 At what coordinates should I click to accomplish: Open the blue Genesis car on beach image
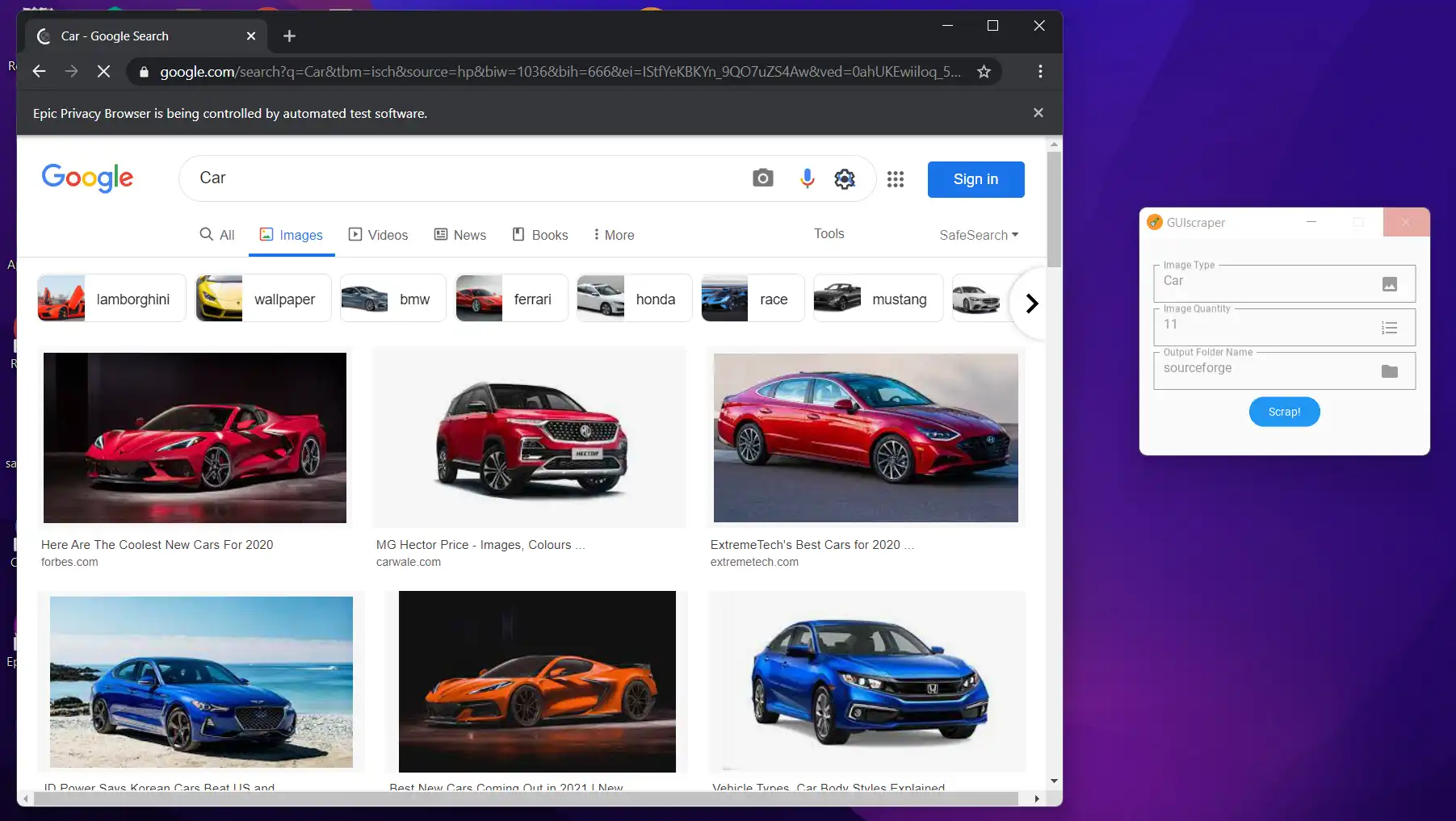click(x=201, y=682)
